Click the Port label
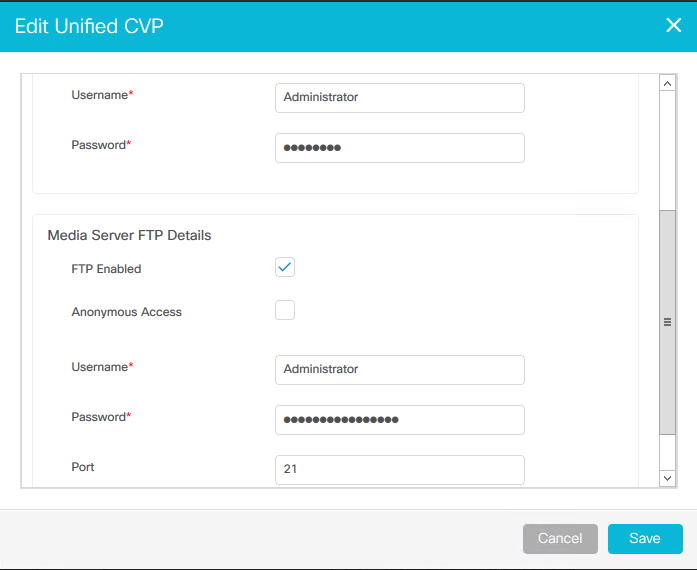The height and width of the screenshot is (570, 697). point(83,467)
